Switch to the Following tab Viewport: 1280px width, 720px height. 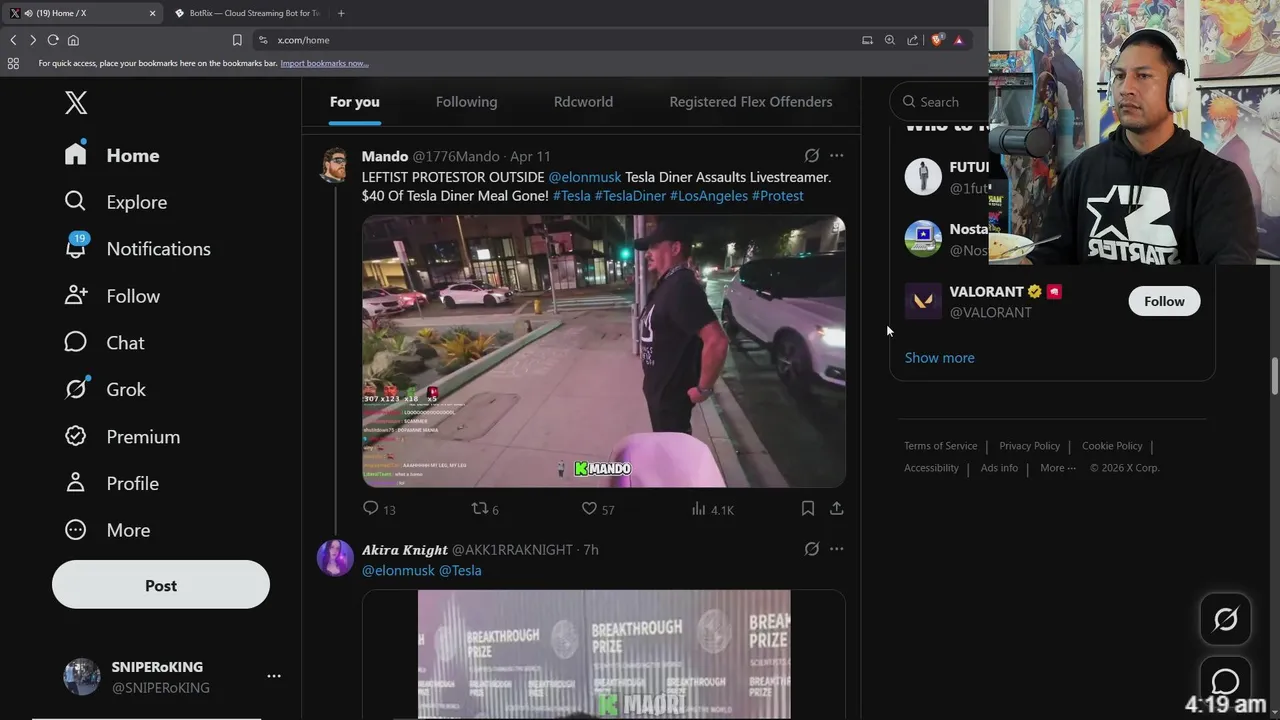click(466, 102)
